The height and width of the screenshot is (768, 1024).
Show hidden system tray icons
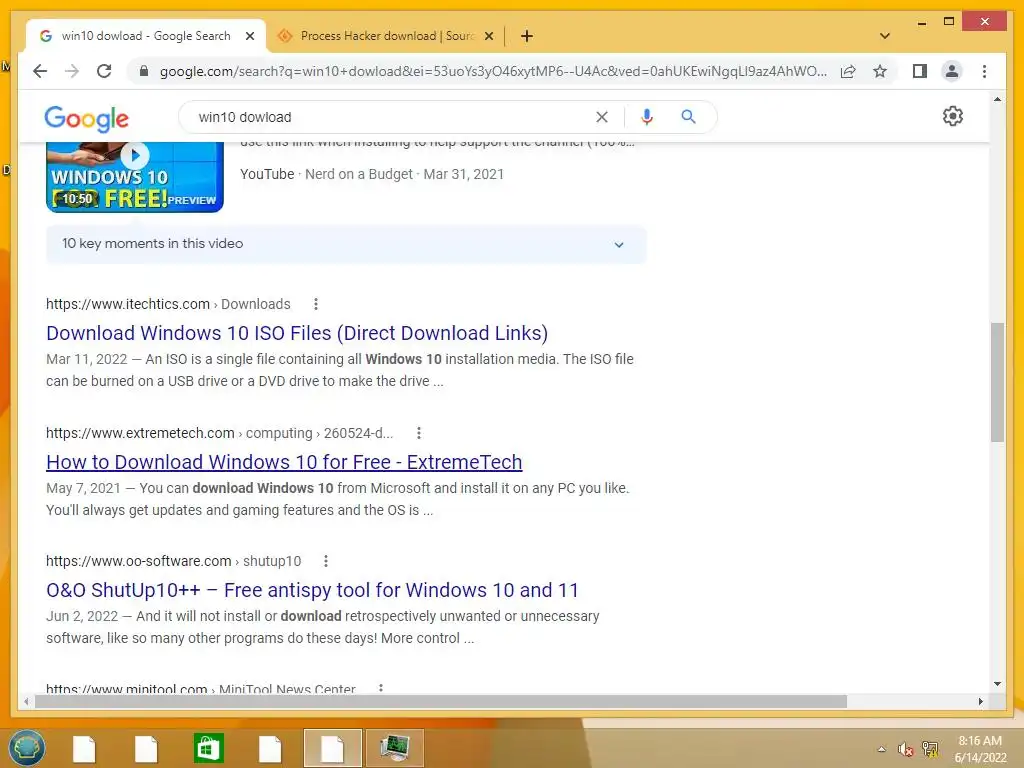[882, 749]
